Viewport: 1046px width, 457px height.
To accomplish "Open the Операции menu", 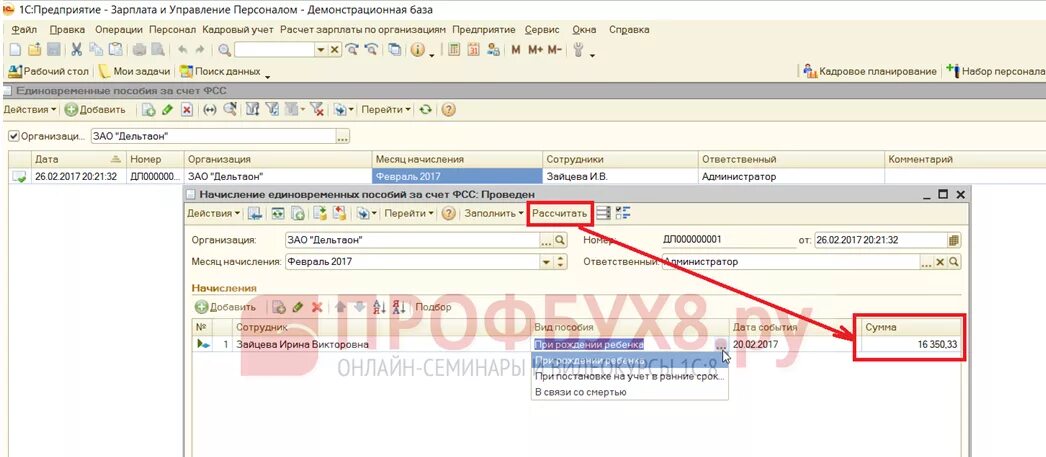I will click(119, 30).
